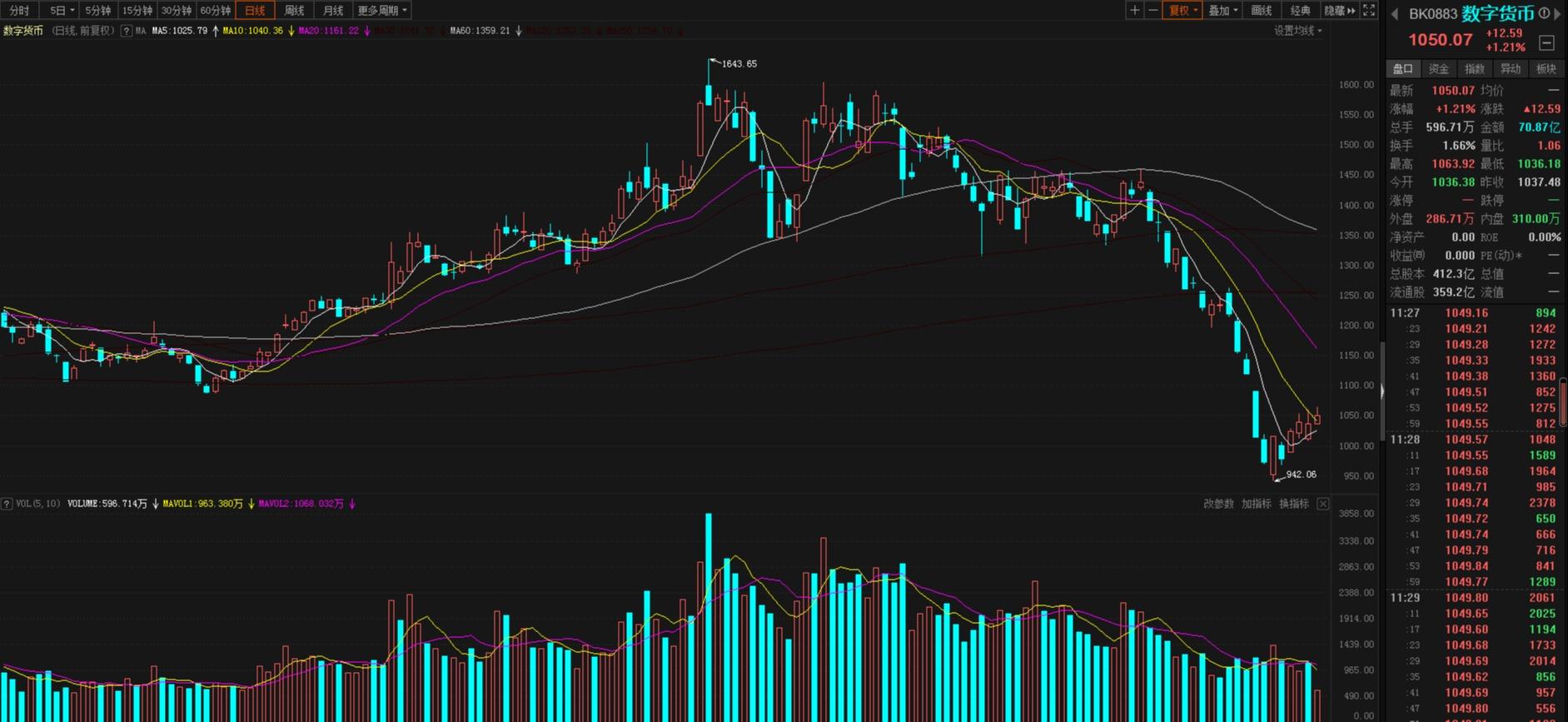Open the 异动 tab

(x=1511, y=69)
